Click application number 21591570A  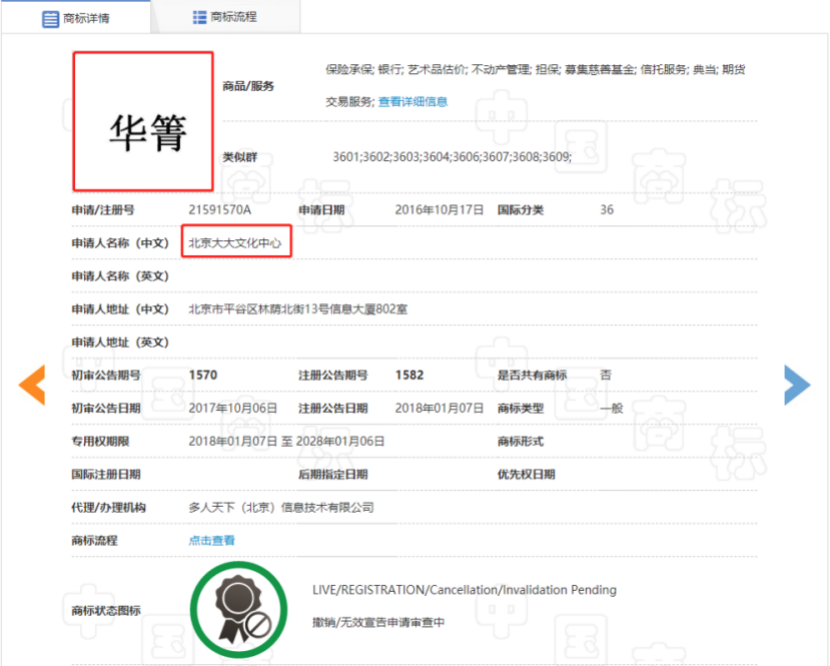220,210
